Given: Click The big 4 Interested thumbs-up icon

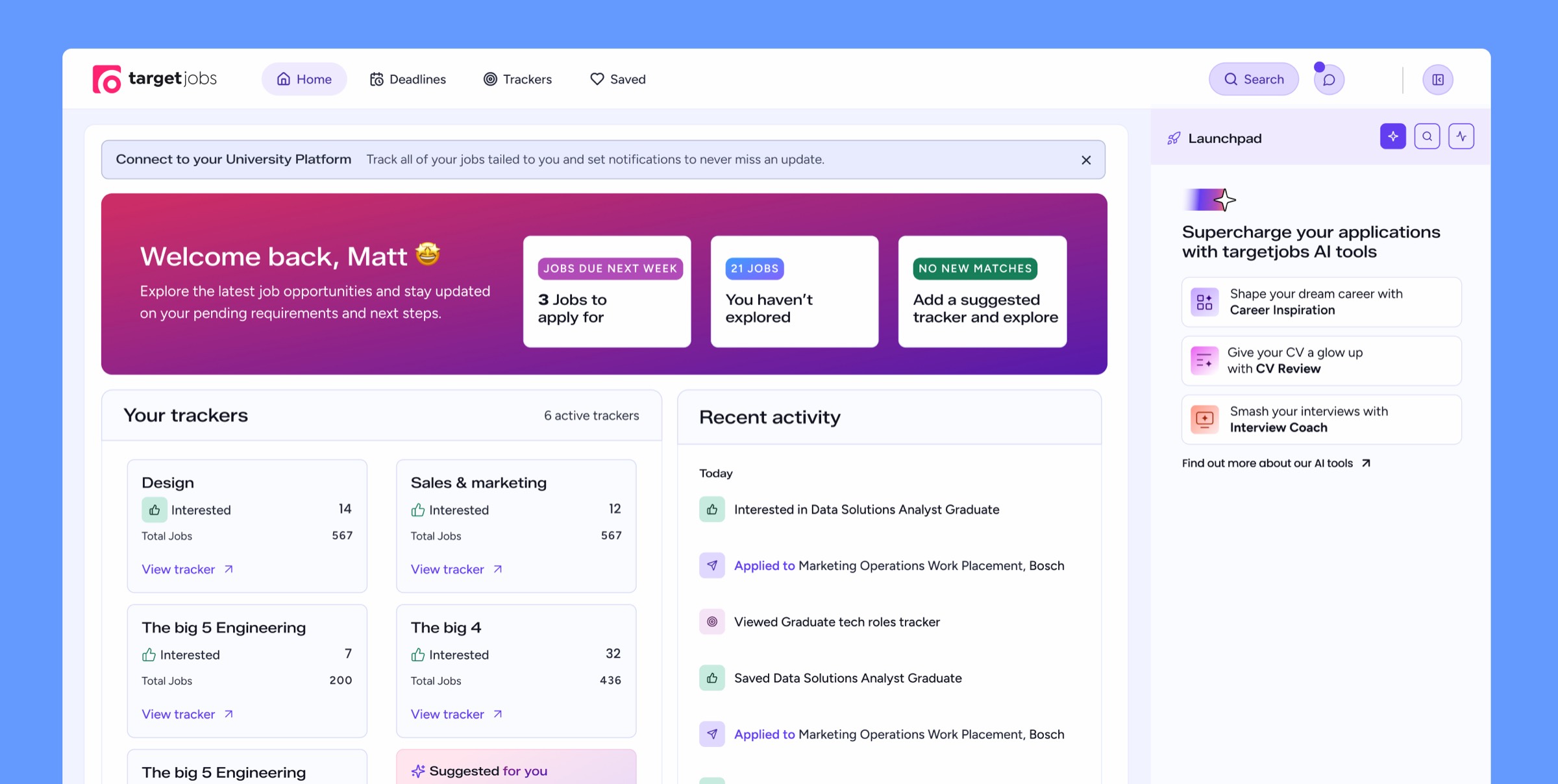Looking at the screenshot, I should coord(418,655).
